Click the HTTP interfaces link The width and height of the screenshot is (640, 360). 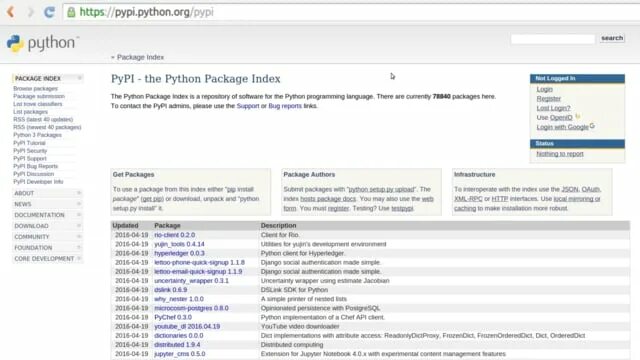click(x=500, y=199)
